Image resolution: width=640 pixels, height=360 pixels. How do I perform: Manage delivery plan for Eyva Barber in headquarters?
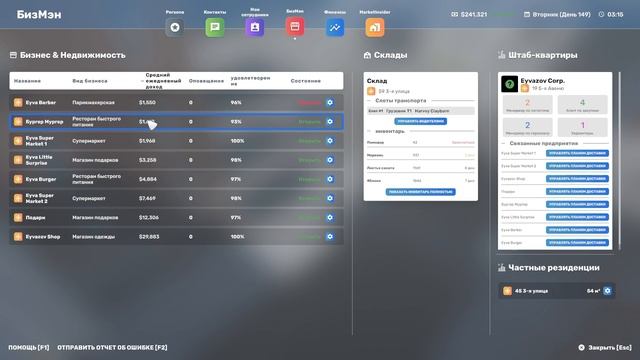[577, 230]
